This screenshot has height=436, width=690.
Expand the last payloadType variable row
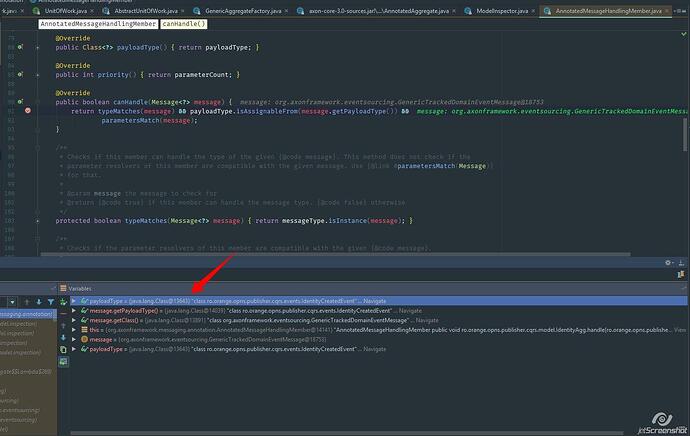tap(74, 349)
